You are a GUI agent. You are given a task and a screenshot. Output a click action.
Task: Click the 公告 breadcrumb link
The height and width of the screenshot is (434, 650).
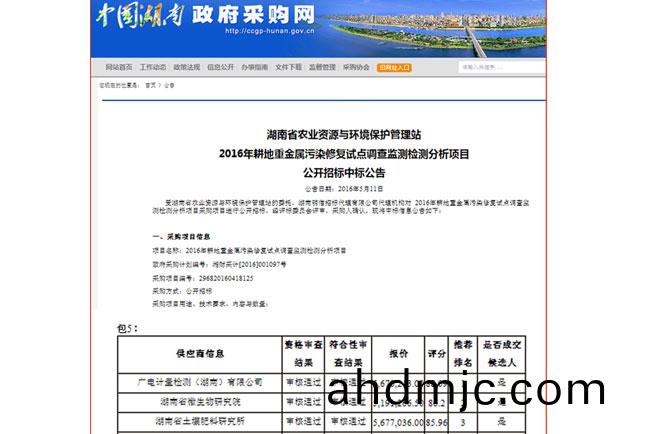169,86
